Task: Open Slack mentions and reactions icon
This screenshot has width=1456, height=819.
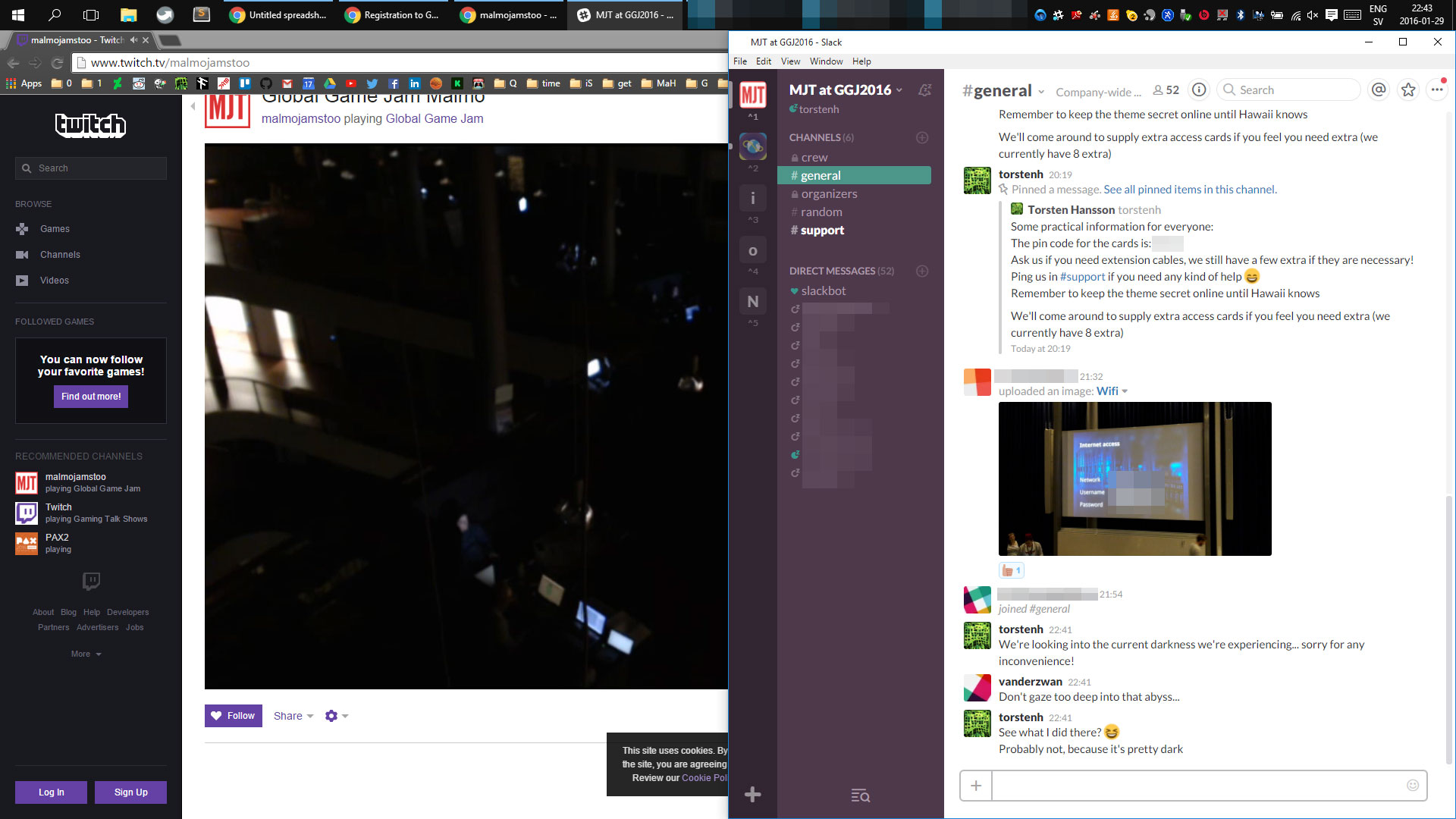Action: tap(1379, 90)
